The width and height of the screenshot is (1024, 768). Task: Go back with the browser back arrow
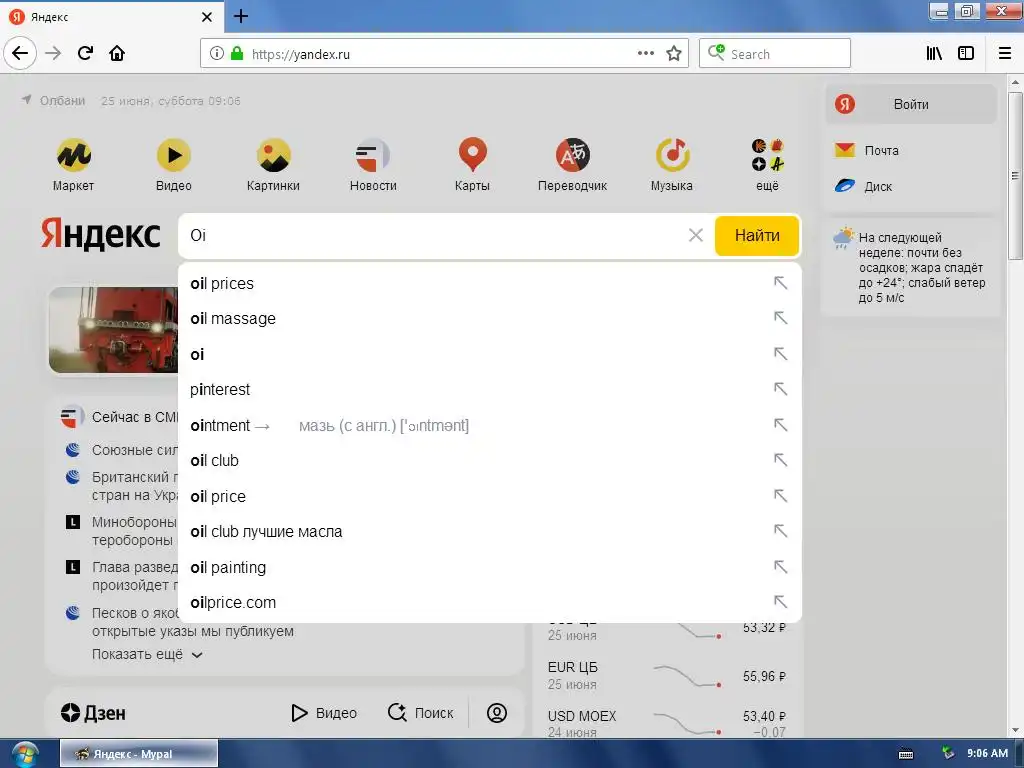[20, 53]
